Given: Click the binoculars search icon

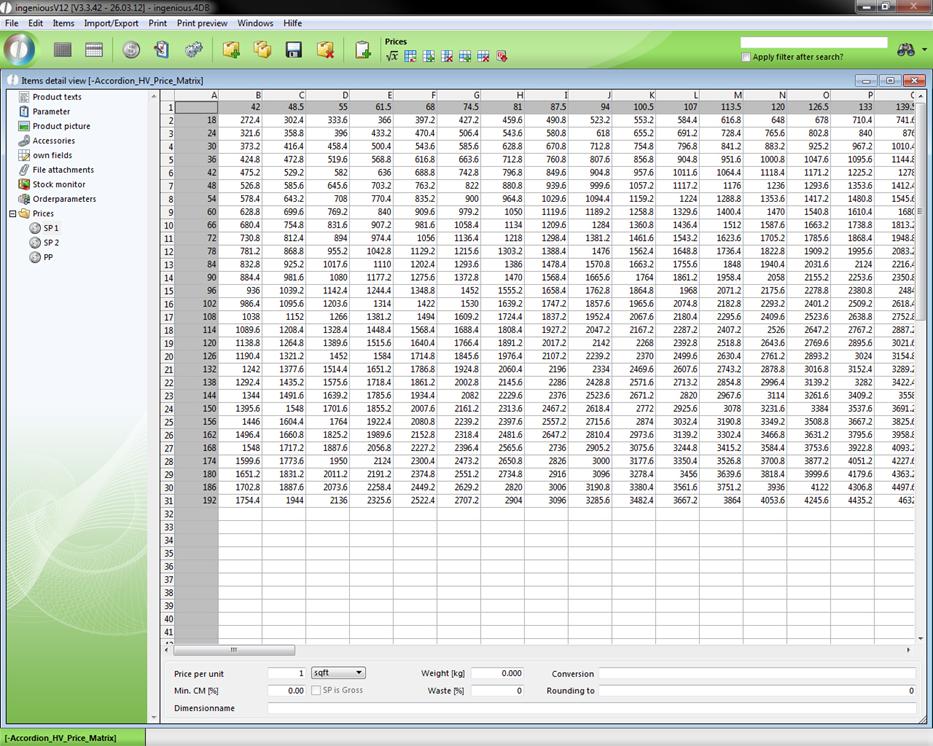Looking at the screenshot, I should tap(906, 49).
